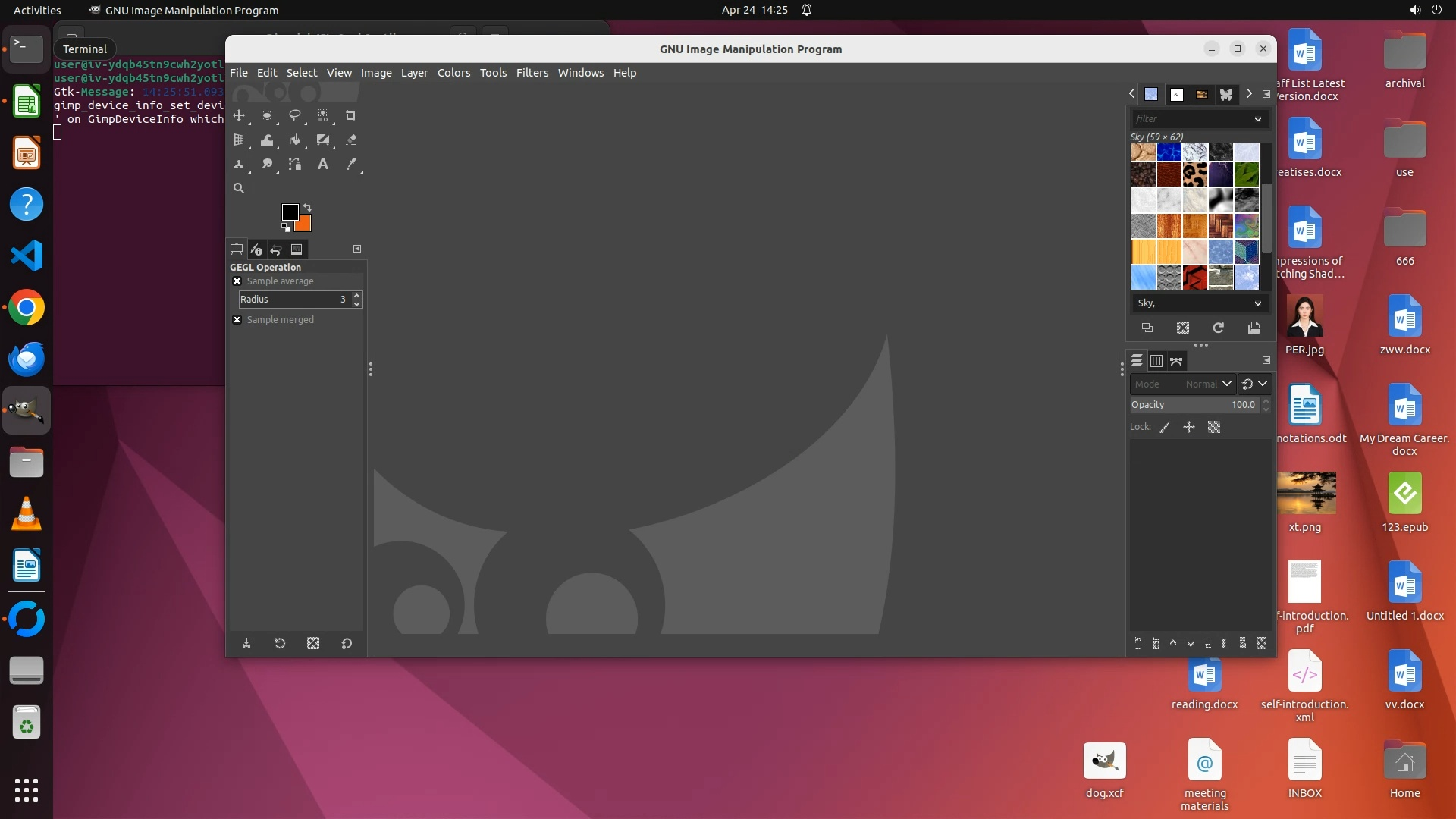The image size is (1456, 819).
Task: Click the swap foreground/background colors arrow
Action: [x=307, y=207]
